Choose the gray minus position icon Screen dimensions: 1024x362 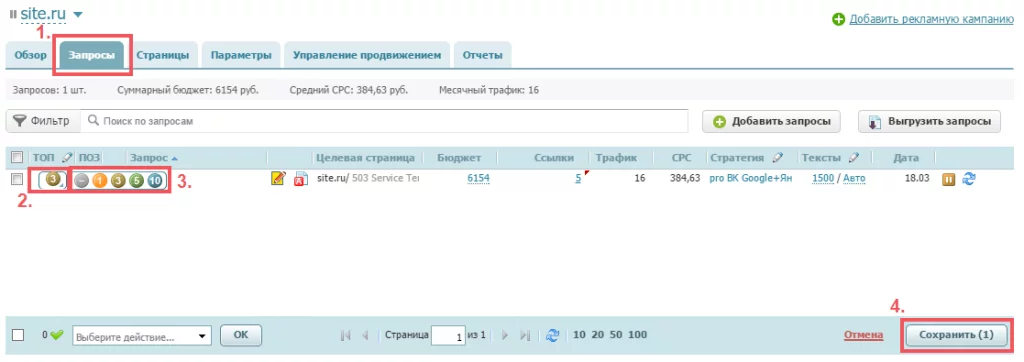(x=81, y=180)
